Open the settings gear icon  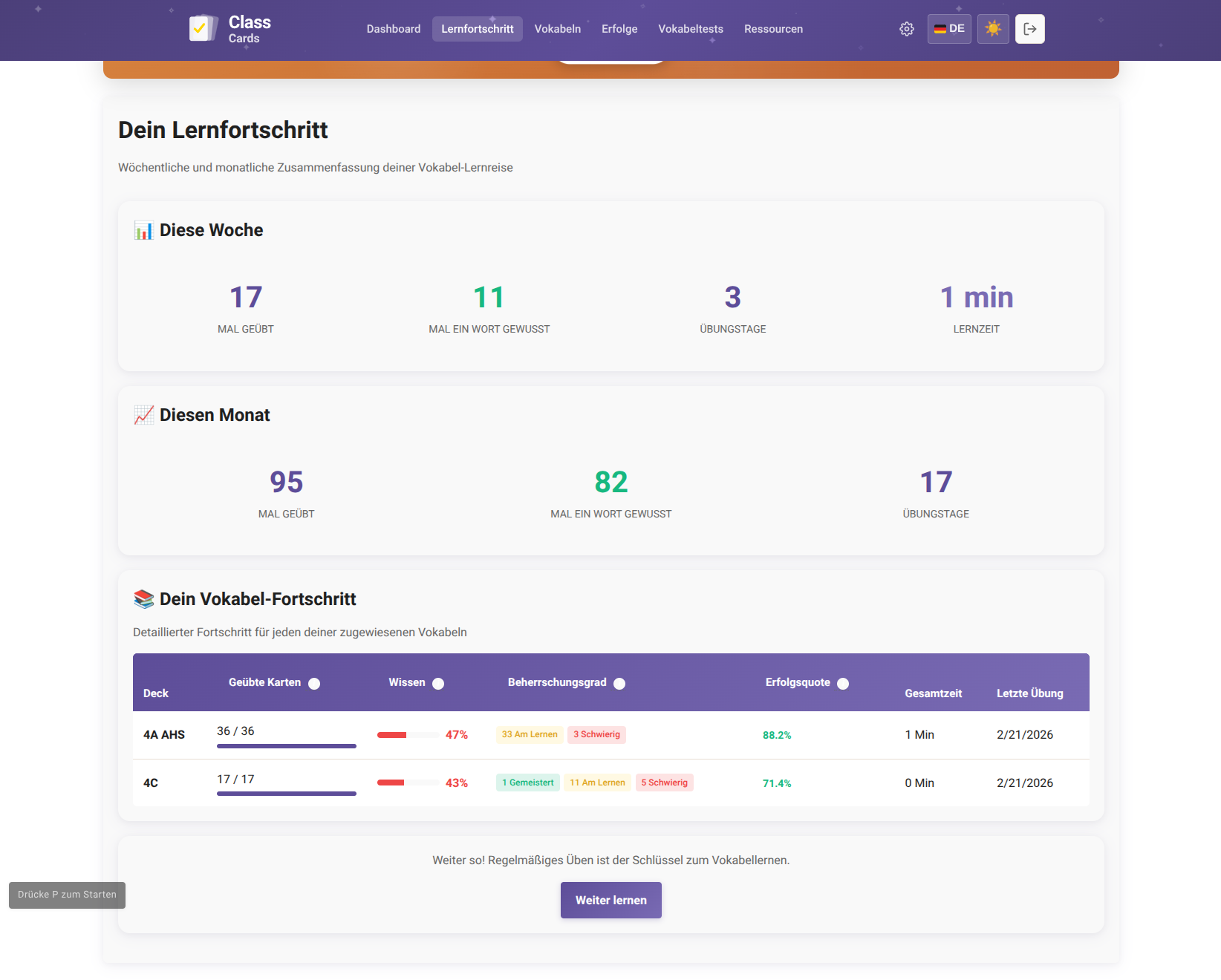(906, 28)
